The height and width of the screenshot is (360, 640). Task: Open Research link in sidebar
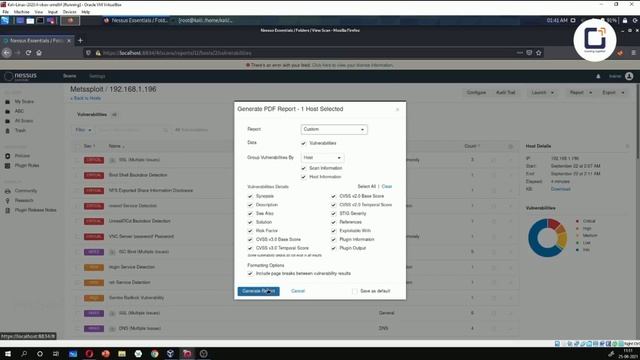point(24,200)
